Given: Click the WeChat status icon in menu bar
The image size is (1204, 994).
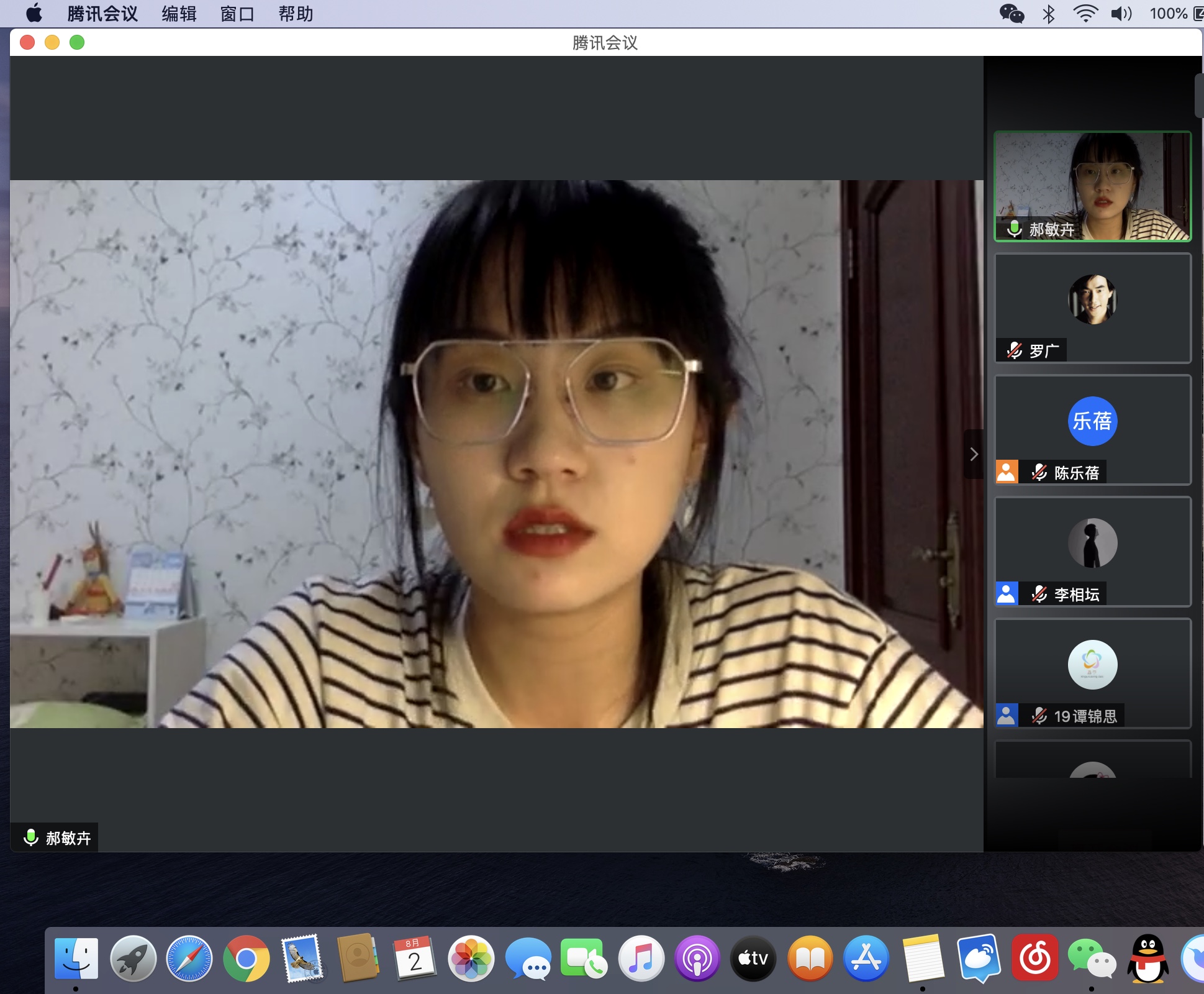Looking at the screenshot, I should (x=1012, y=14).
